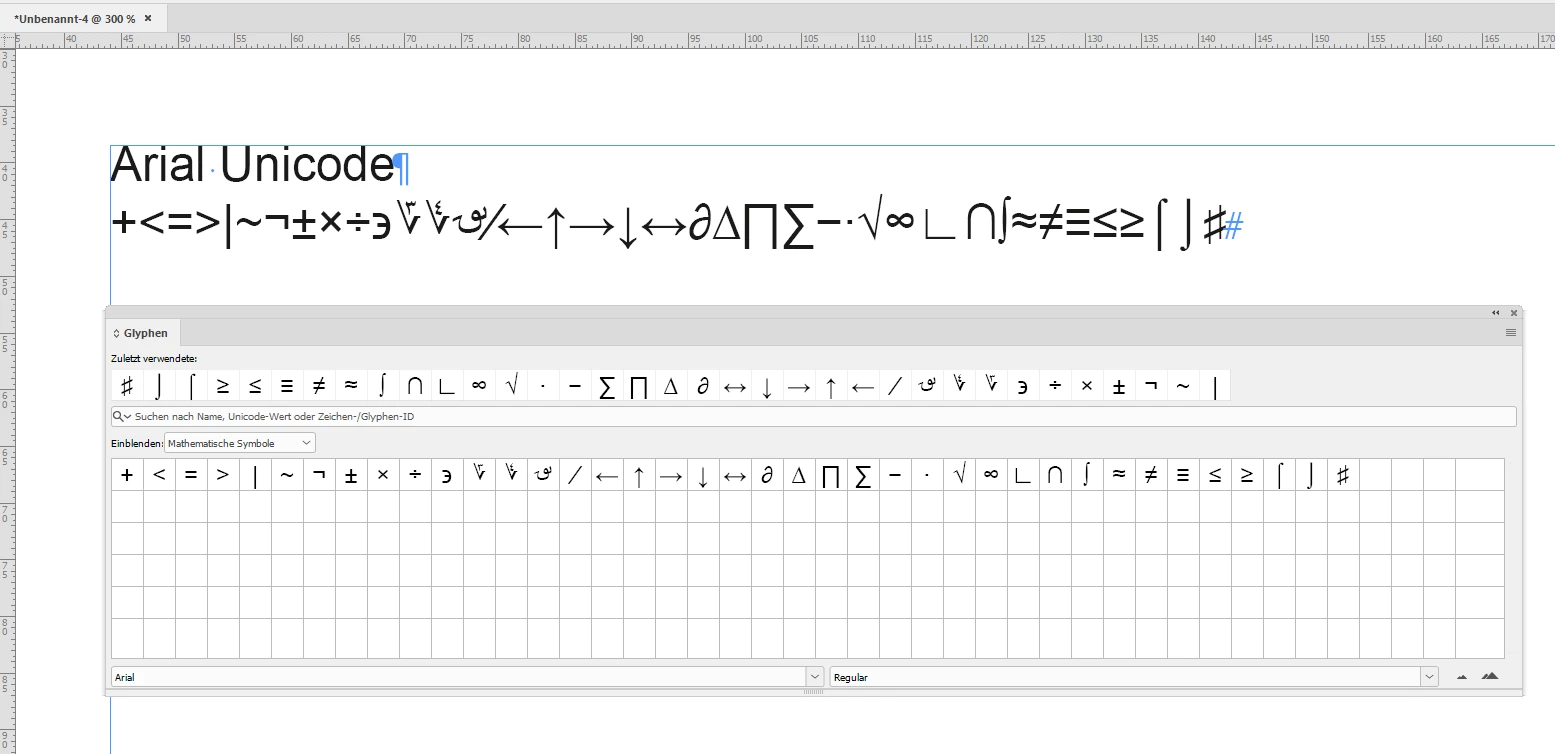Pick up arrow ↑ in main grid
1555x754 pixels.
[x=639, y=475]
